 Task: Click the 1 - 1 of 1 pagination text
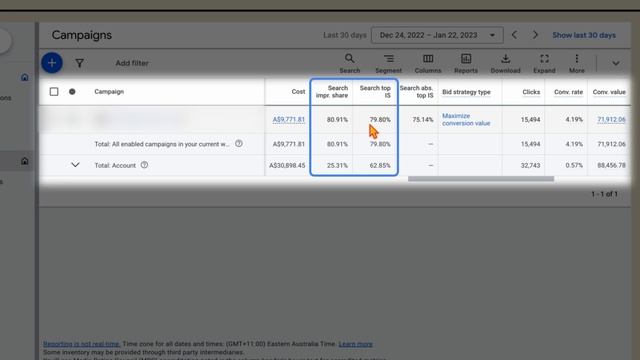(x=604, y=194)
